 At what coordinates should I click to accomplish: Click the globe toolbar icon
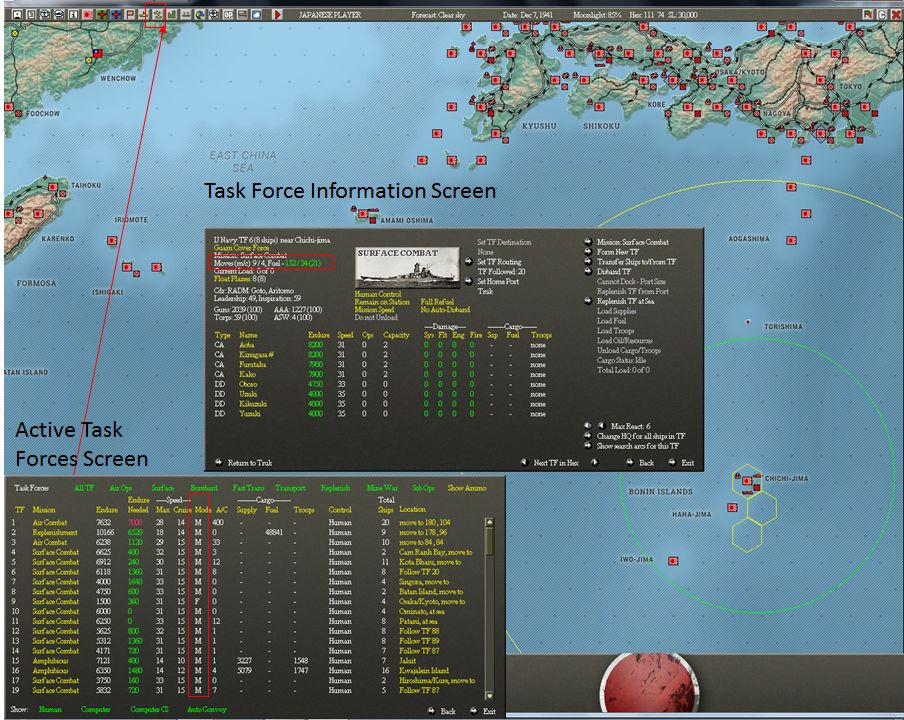[x=200, y=14]
